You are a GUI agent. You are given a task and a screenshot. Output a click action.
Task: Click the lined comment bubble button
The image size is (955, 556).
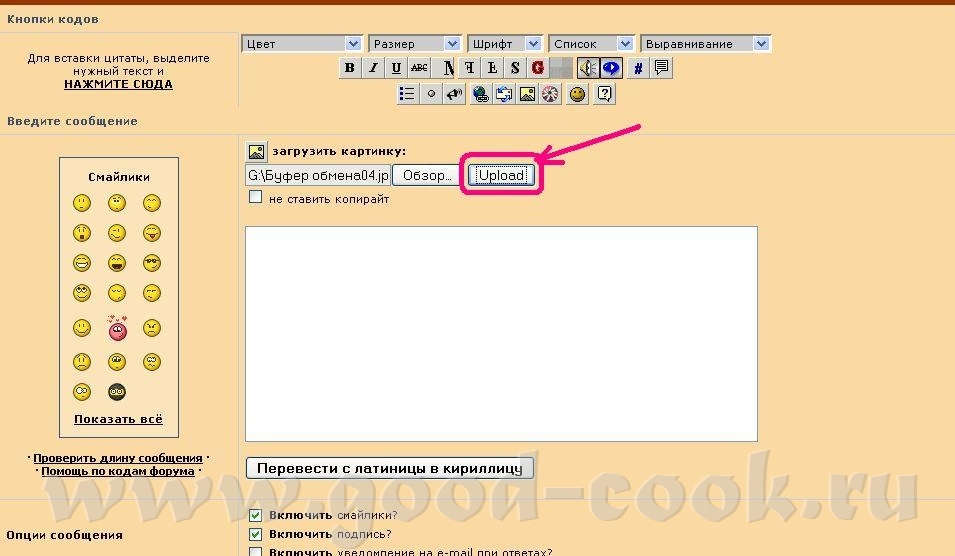click(x=661, y=68)
